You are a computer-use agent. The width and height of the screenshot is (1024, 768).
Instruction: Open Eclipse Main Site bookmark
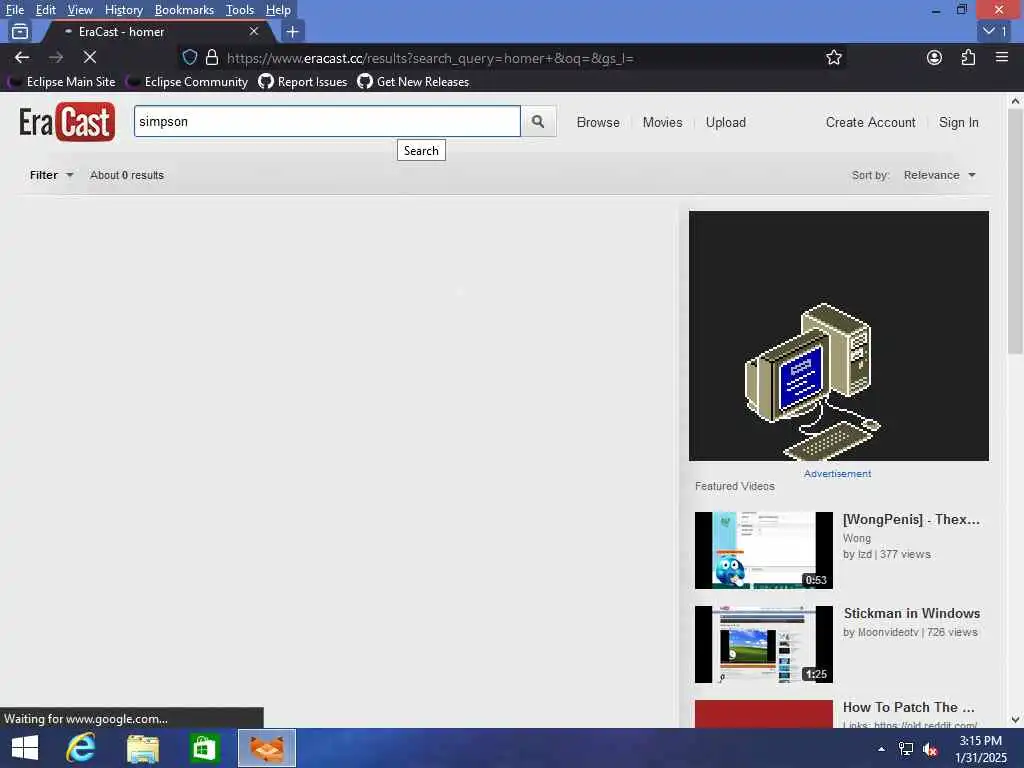tap(62, 82)
